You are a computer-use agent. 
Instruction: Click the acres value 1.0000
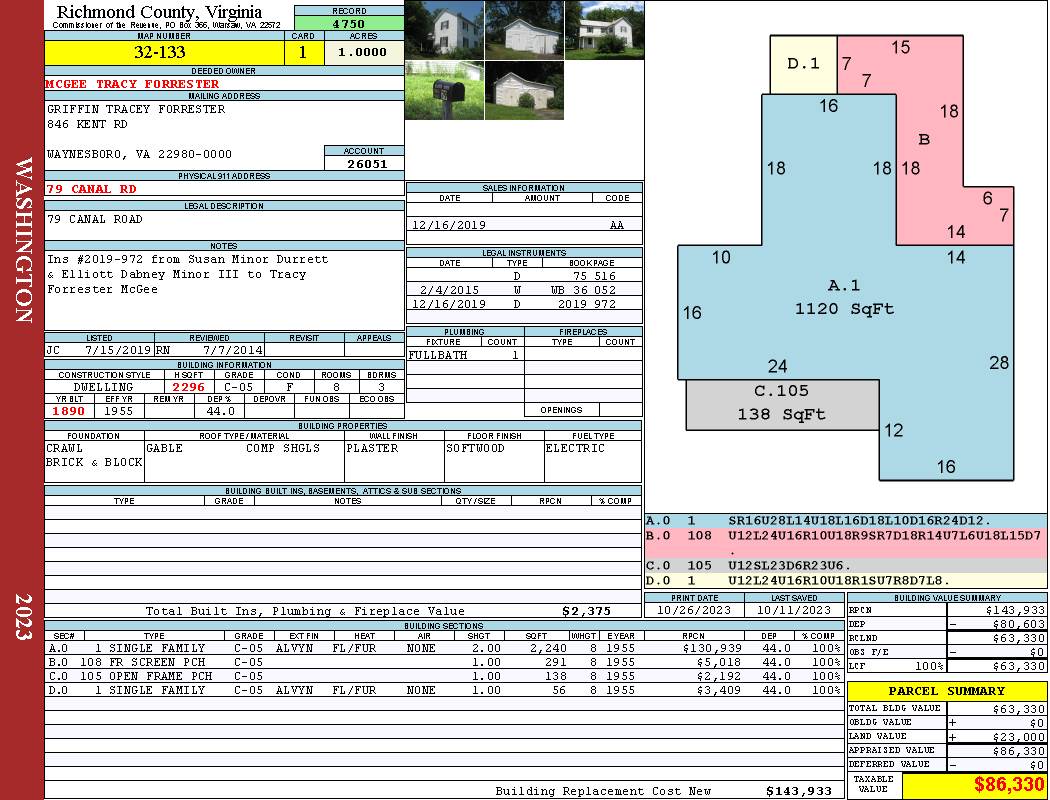click(x=362, y=52)
